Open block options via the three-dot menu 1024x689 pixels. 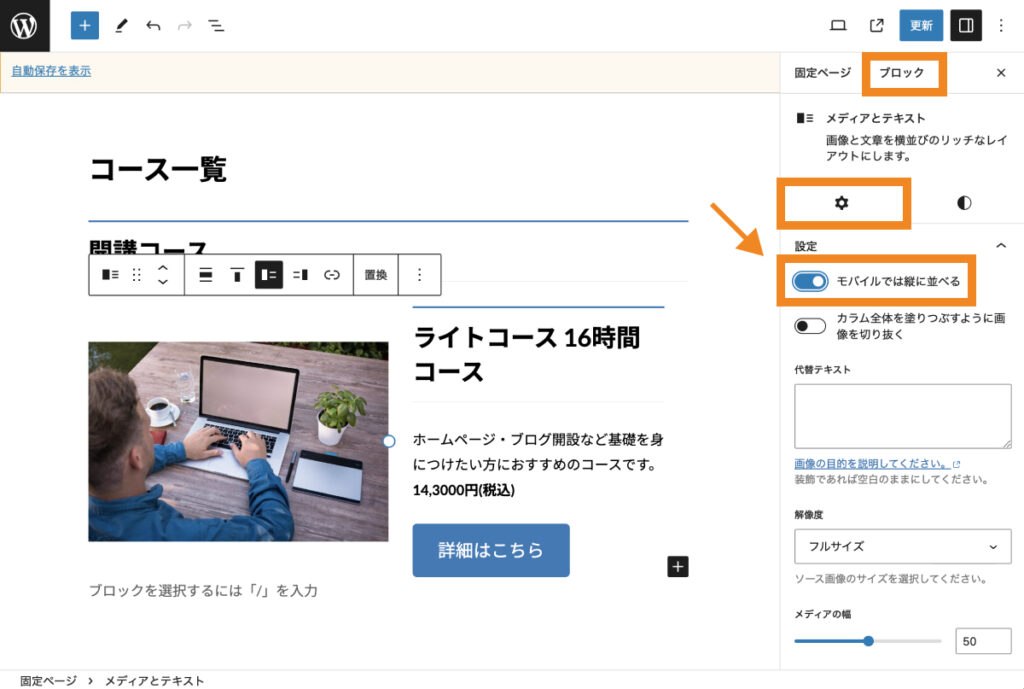coord(420,274)
